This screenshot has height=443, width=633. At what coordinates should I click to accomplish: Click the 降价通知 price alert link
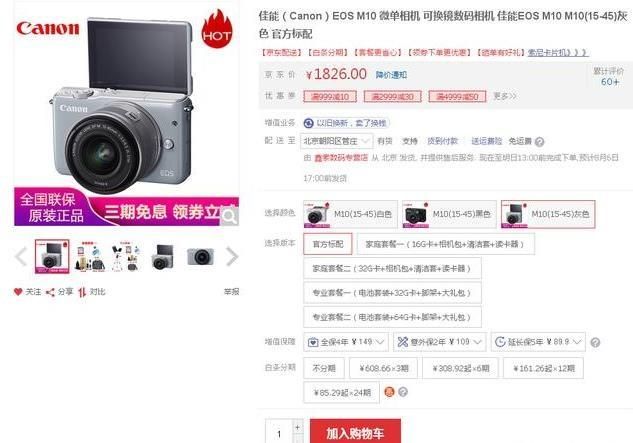coord(391,75)
